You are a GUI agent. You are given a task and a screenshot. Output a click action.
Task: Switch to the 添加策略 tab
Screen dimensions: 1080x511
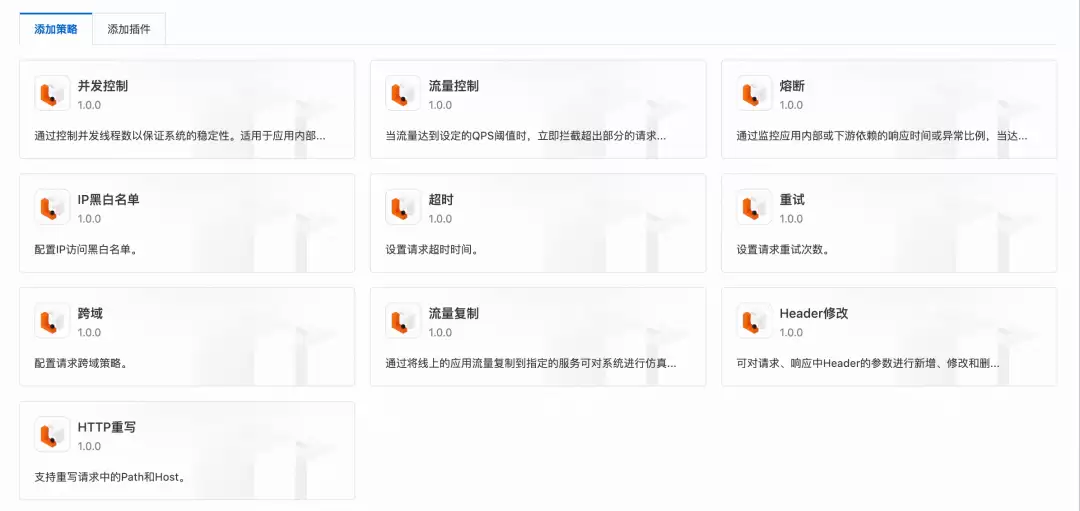point(56,30)
